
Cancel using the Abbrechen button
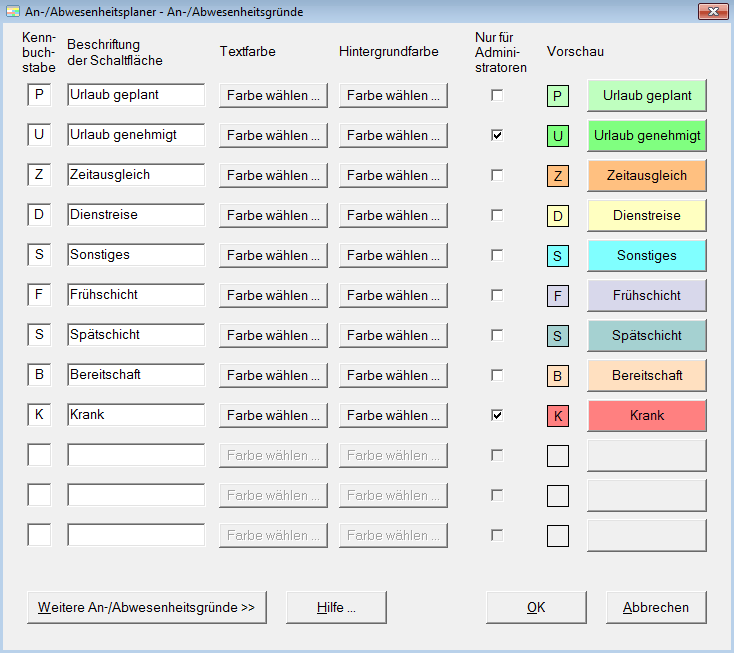click(x=656, y=607)
